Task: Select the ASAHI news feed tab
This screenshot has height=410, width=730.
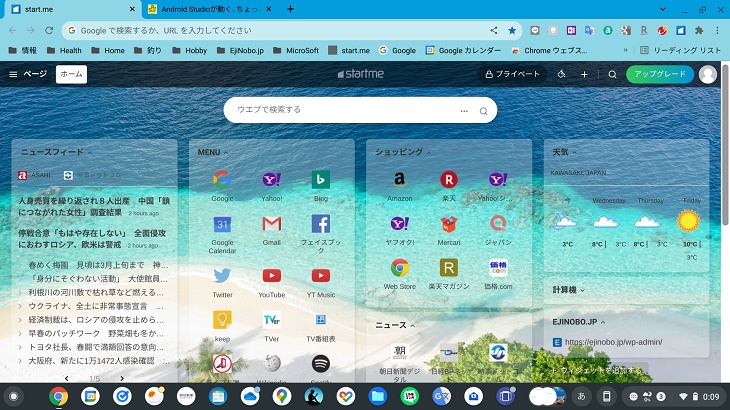Action: click(x=34, y=175)
